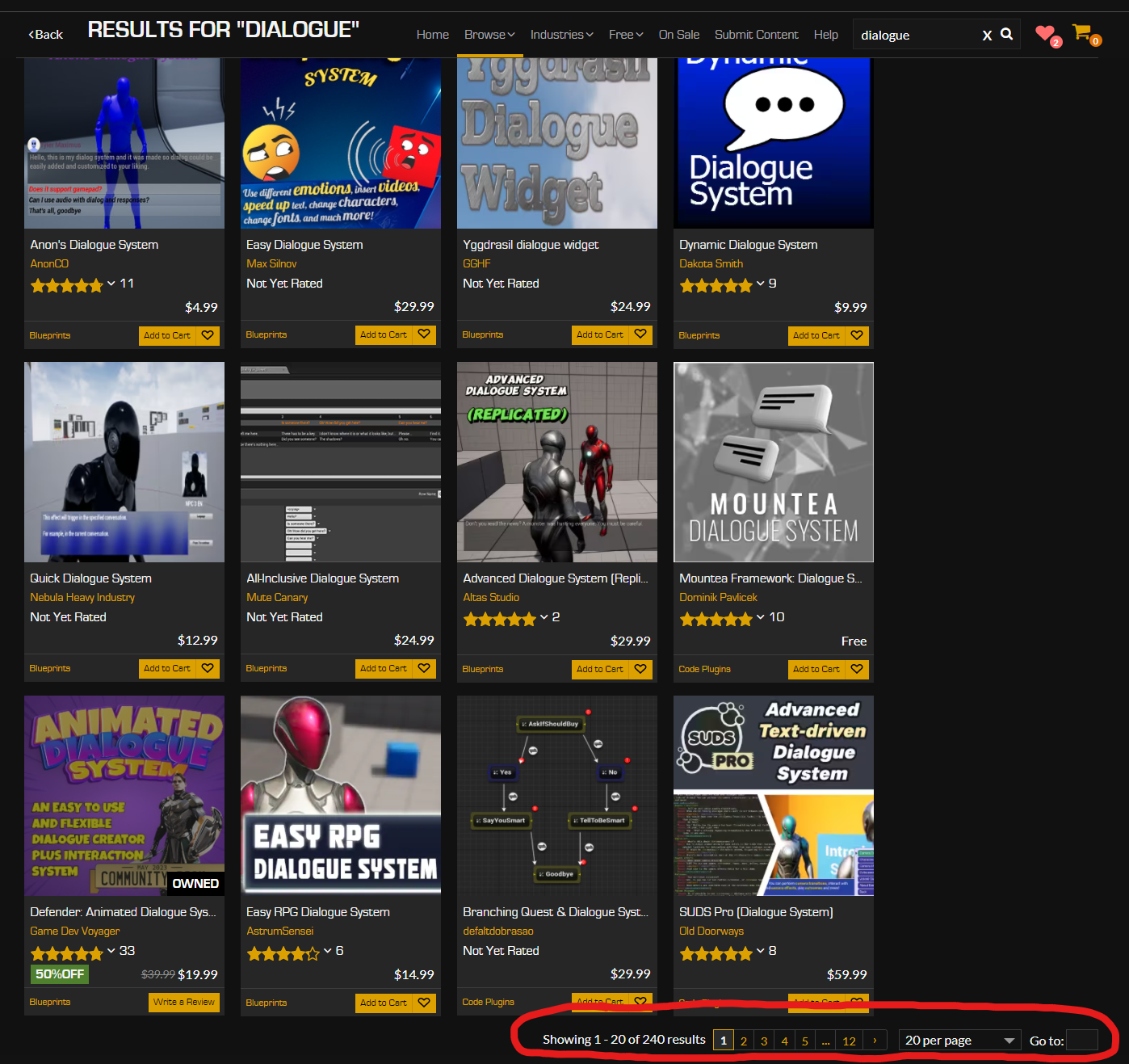Image resolution: width=1129 pixels, height=1064 pixels.
Task: Add Easy Dialogue System to cart
Action: [384, 334]
